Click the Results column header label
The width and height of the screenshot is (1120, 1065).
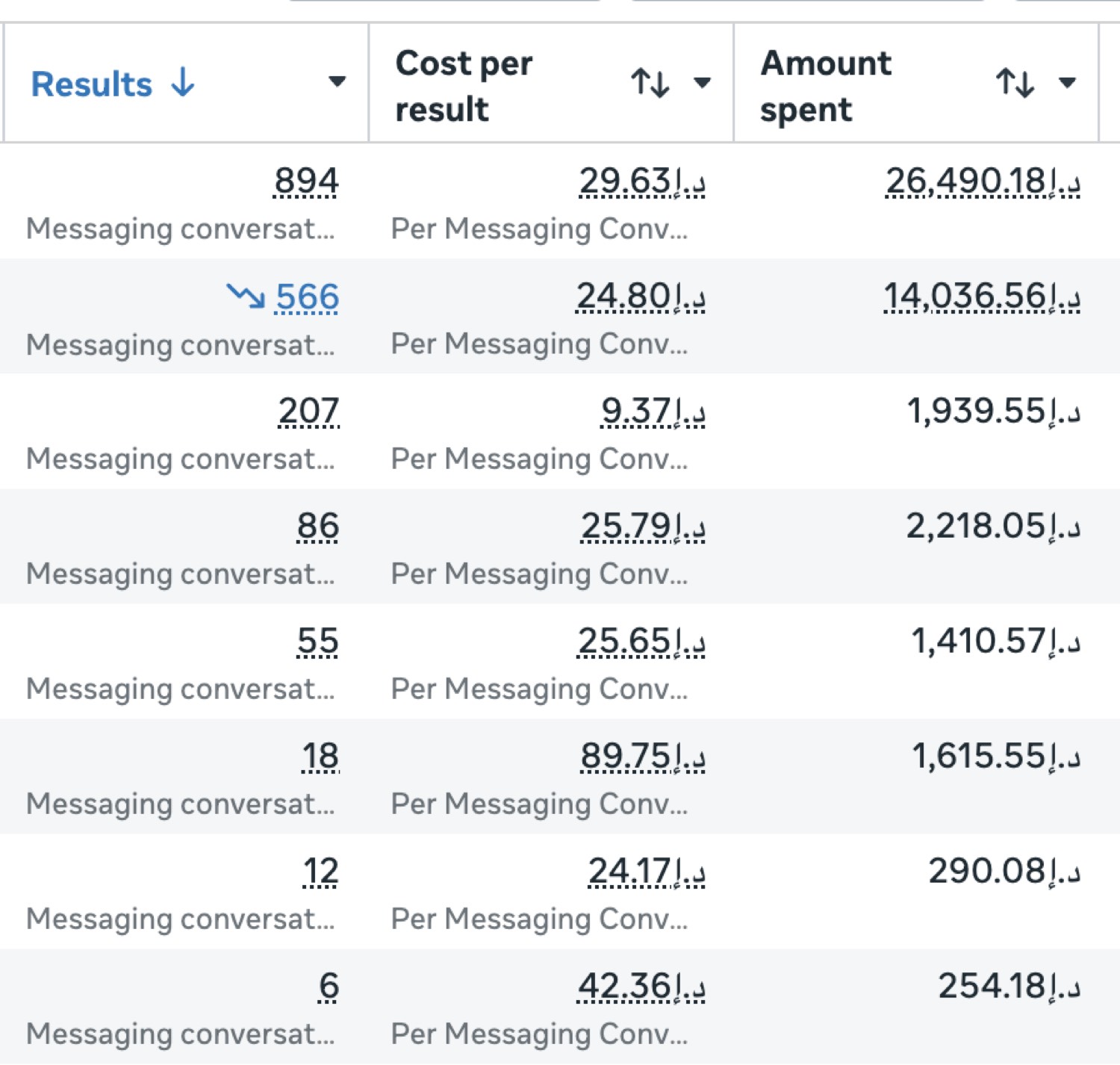pos(92,84)
